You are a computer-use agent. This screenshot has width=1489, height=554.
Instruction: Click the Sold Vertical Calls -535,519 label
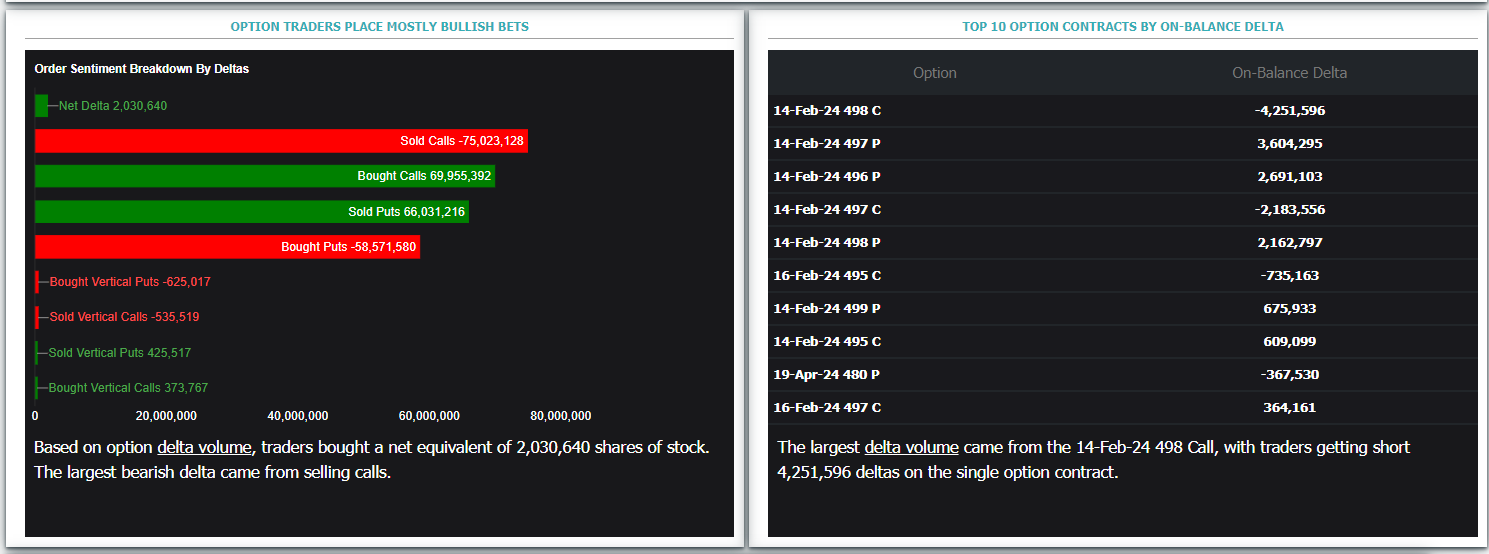124,317
